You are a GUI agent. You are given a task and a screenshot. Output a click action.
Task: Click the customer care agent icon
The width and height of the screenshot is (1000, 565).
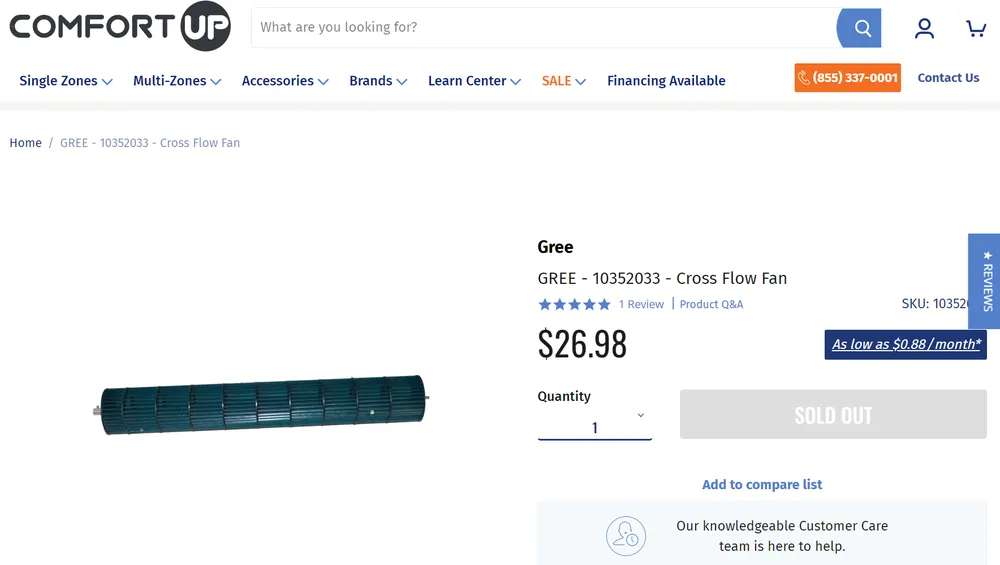click(626, 536)
